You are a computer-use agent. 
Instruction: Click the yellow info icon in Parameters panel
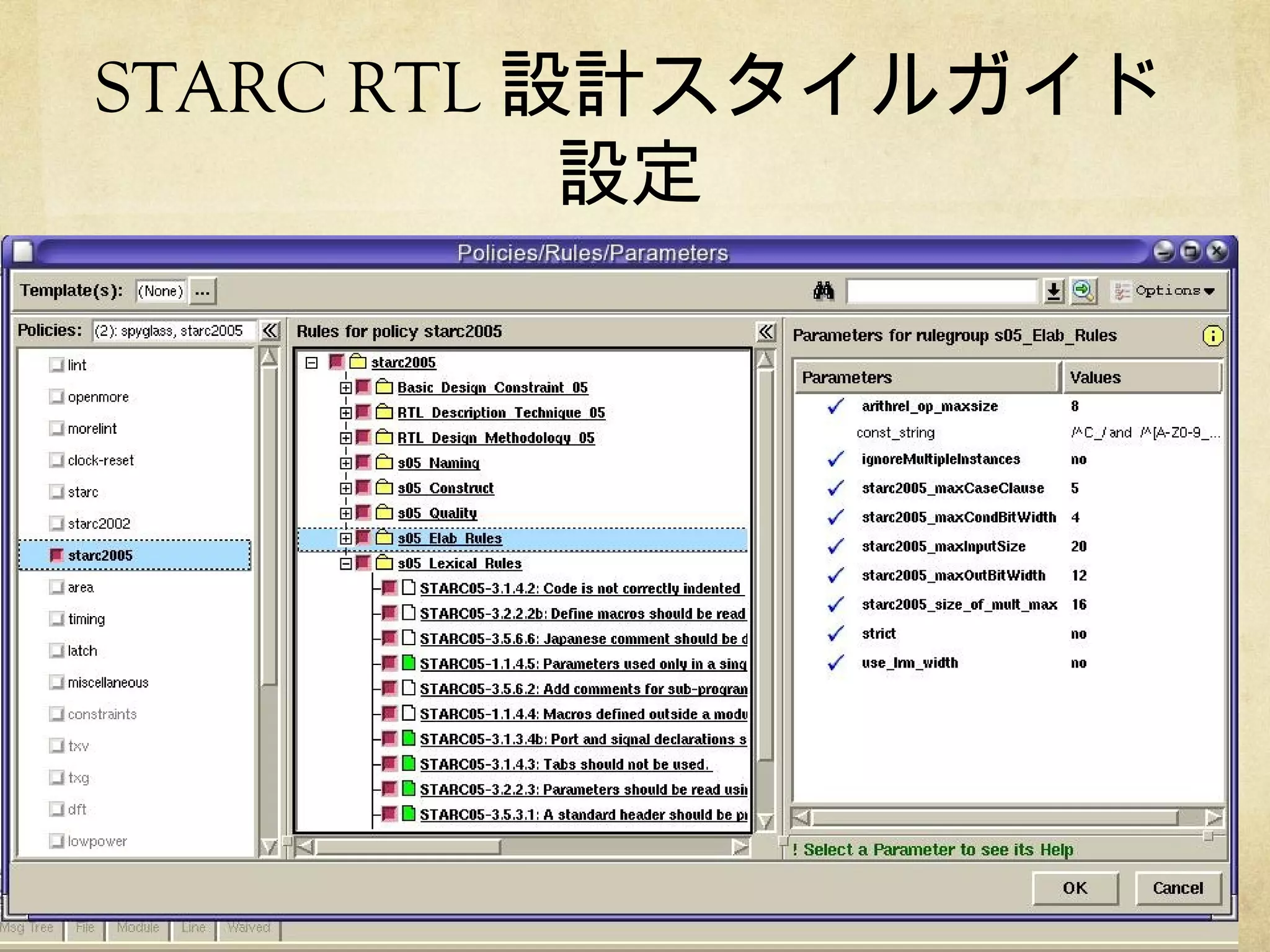point(1212,336)
